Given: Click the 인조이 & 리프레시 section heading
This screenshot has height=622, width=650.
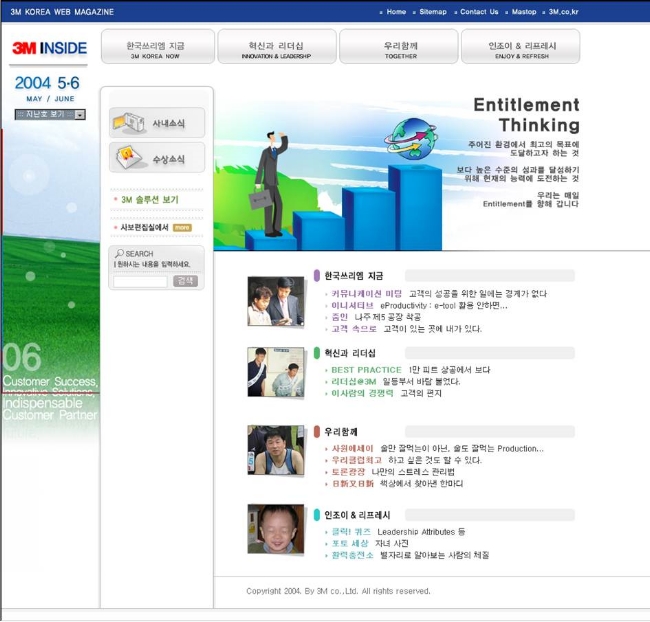Looking at the screenshot, I should click(x=357, y=515).
